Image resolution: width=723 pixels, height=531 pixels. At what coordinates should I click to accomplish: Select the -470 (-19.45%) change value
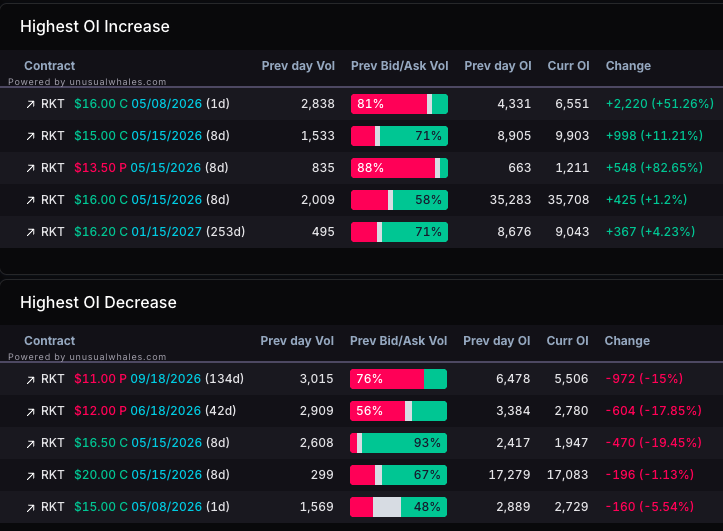(x=653, y=443)
